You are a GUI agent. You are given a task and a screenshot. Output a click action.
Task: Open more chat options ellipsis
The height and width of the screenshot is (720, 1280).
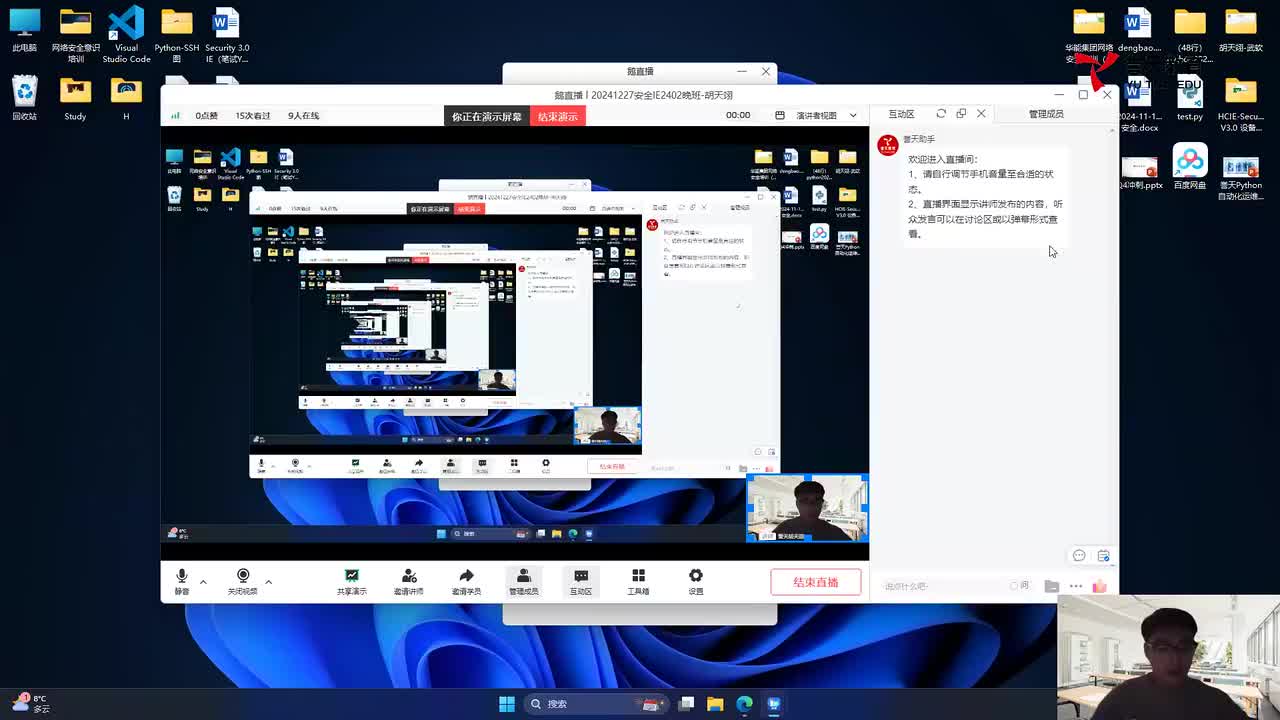(1076, 586)
